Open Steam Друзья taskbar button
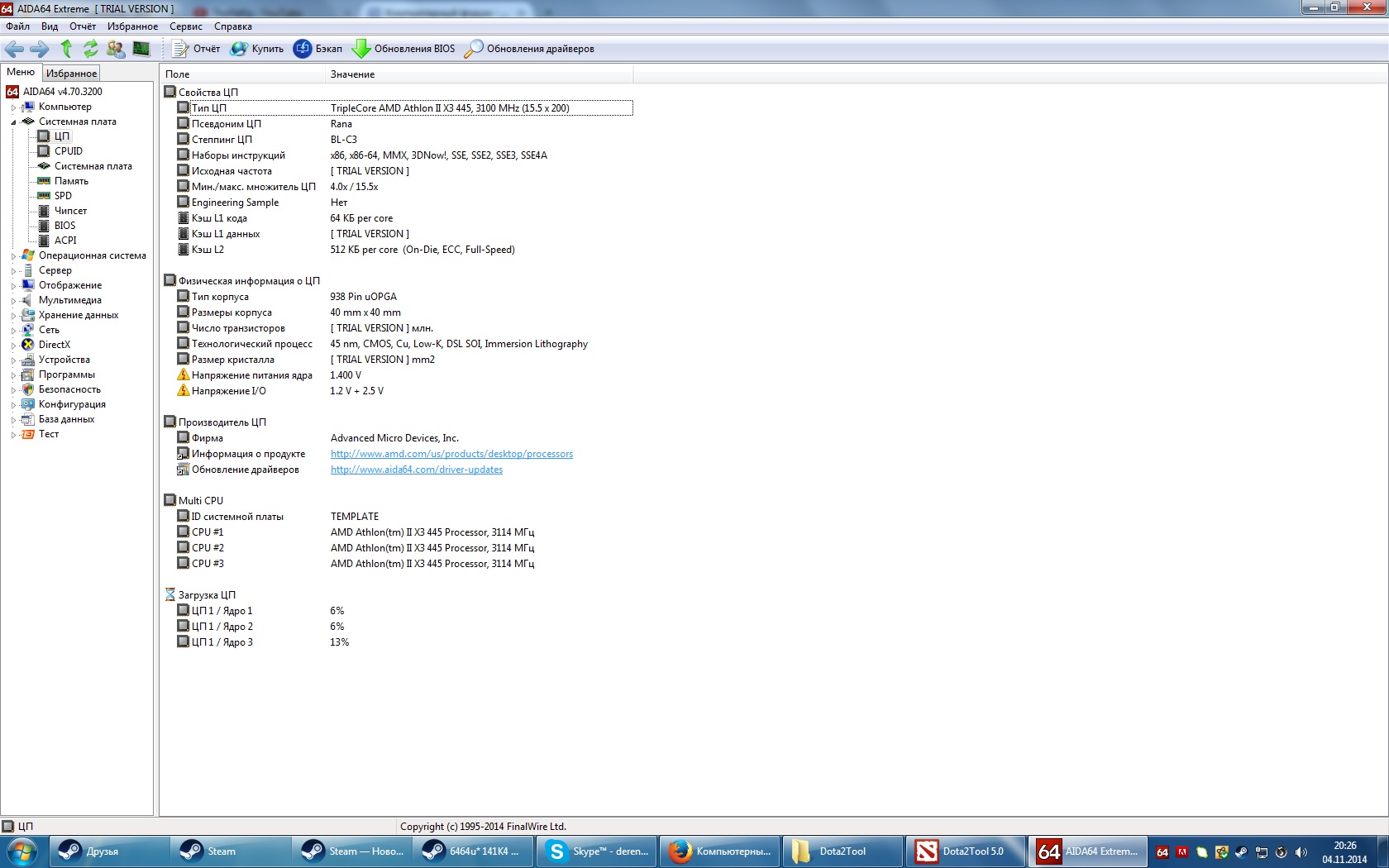 (109, 851)
